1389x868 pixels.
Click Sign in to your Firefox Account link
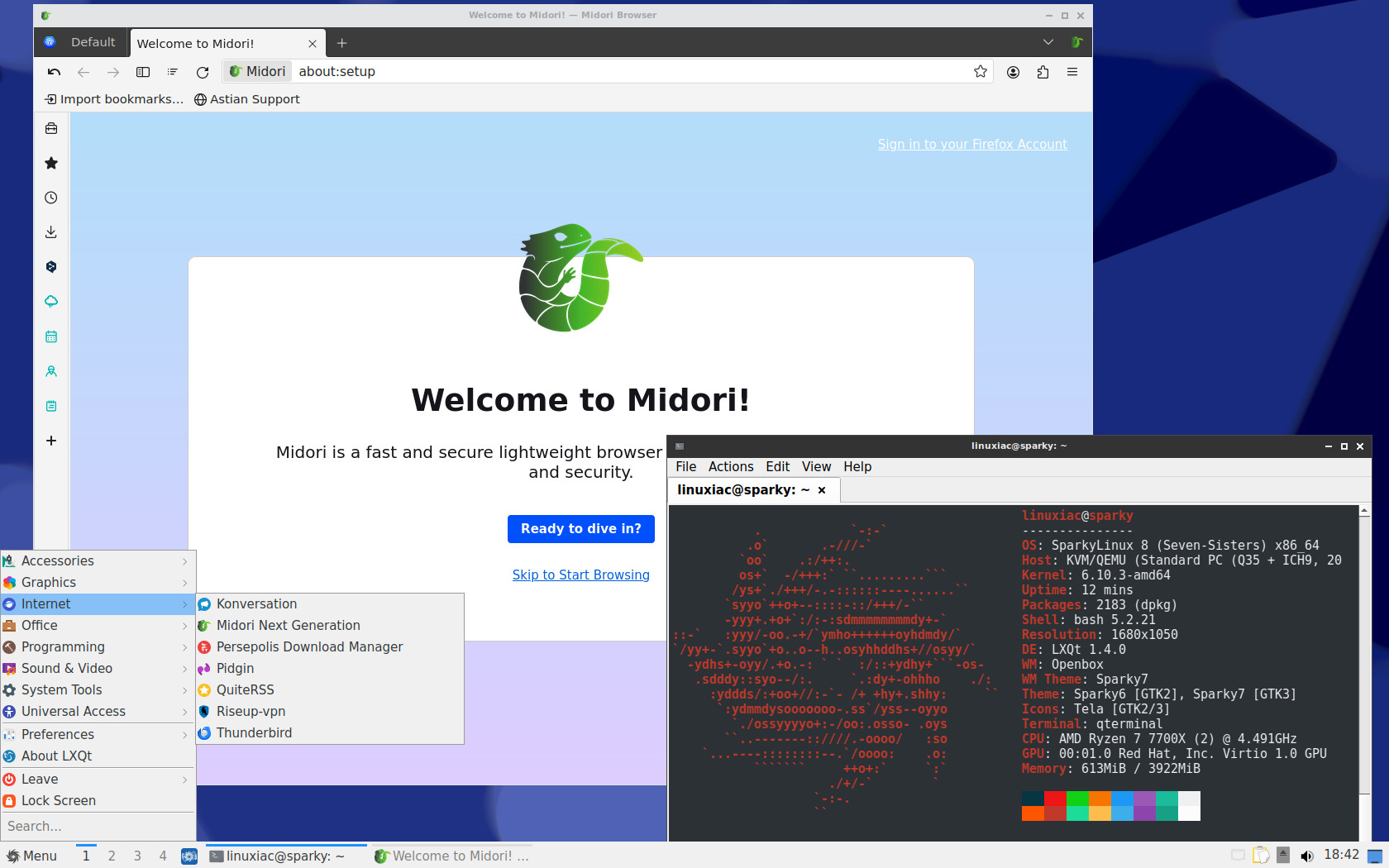pyautogui.click(x=972, y=144)
